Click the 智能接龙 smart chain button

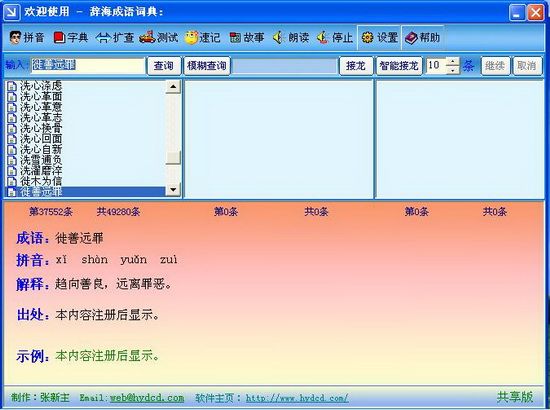point(399,66)
